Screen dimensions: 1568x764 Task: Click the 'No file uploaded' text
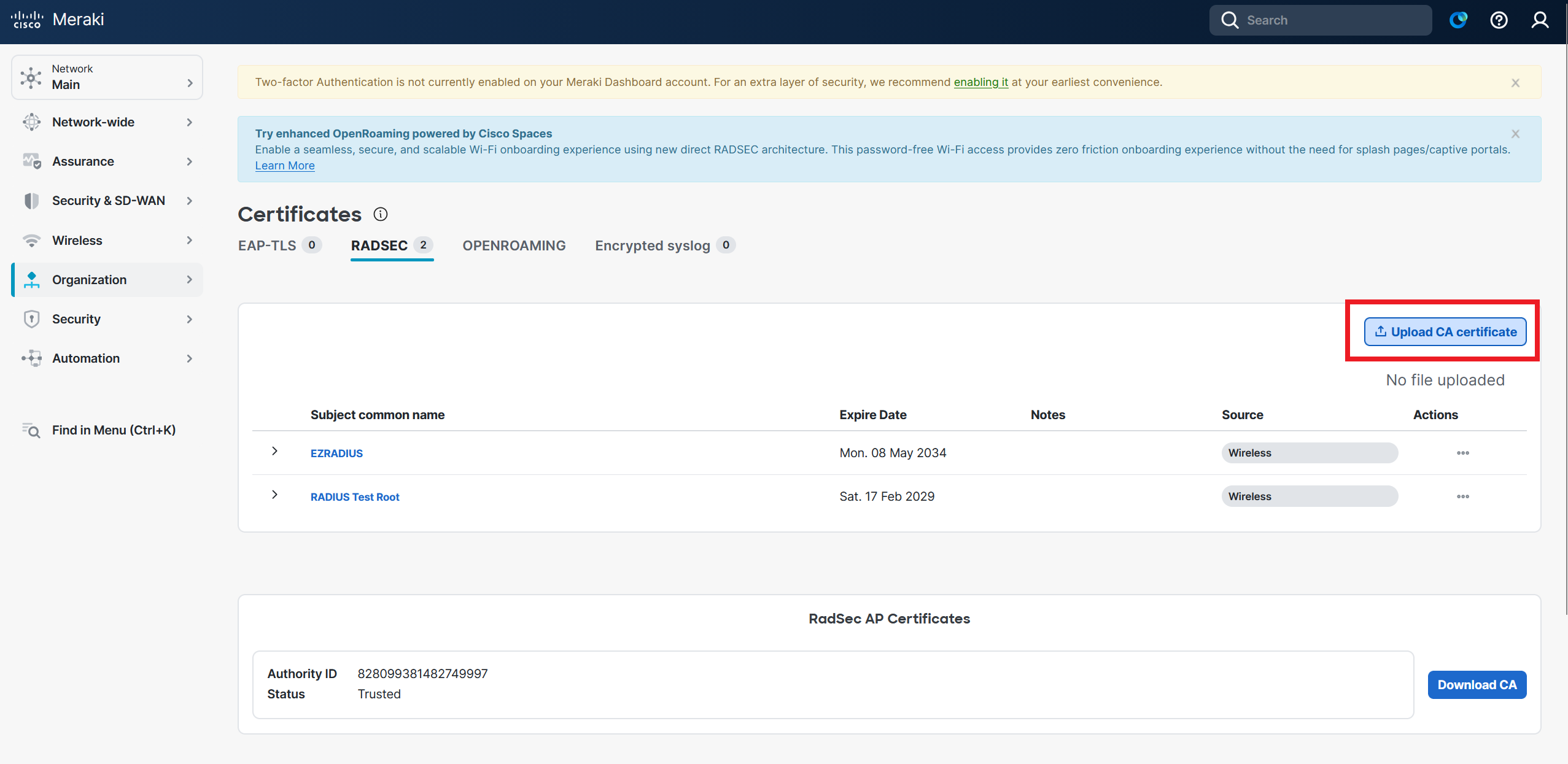coord(1445,380)
